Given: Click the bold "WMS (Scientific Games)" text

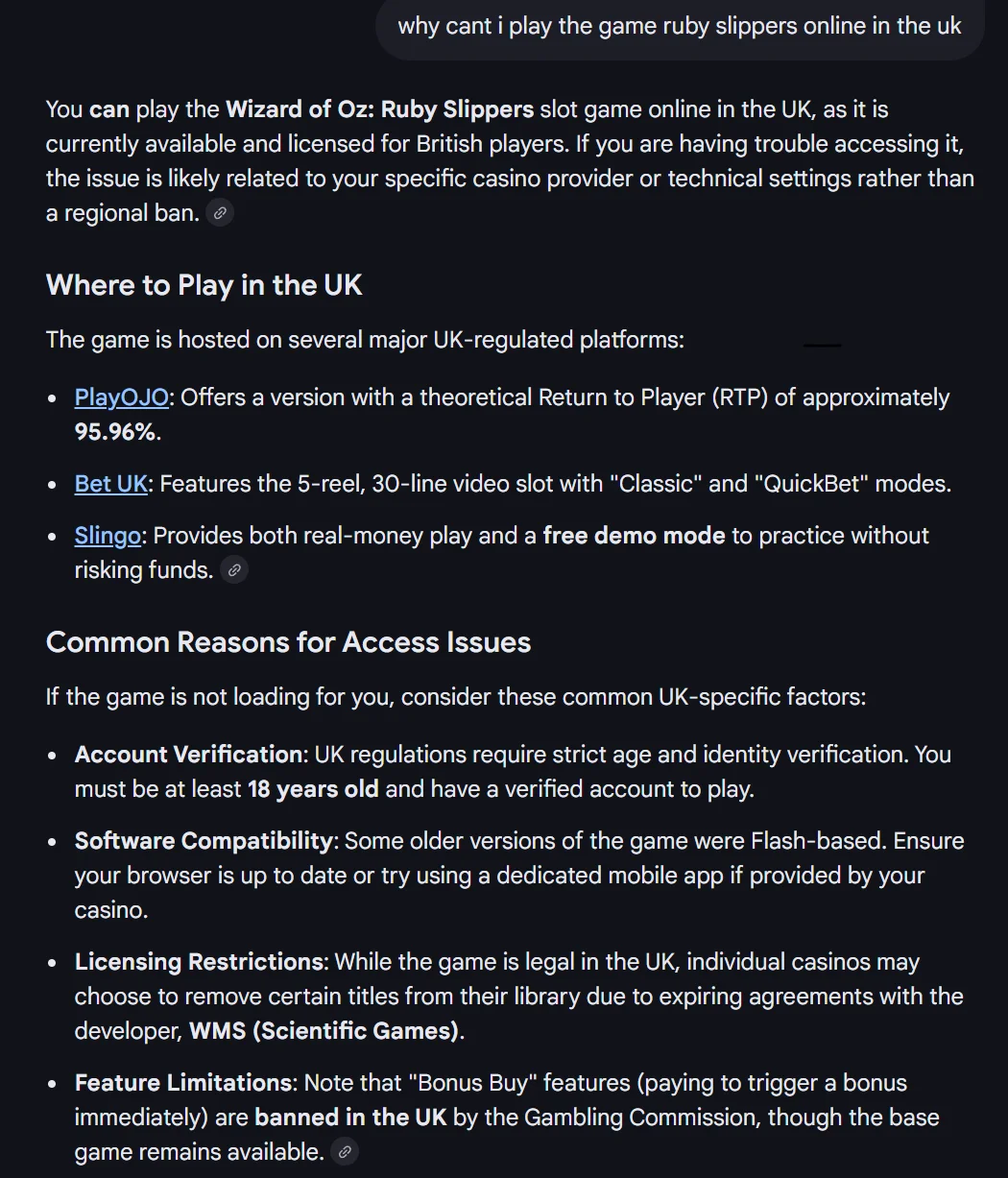Looking at the screenshot, I should click(324, 1031).
